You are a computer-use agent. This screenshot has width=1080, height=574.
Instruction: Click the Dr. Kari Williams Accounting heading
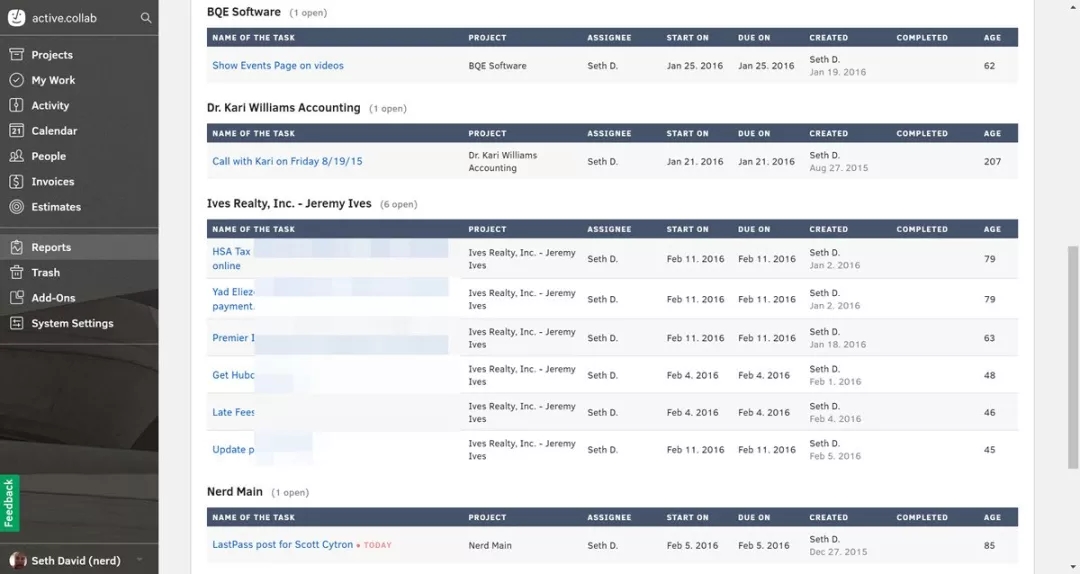(283, 107)
